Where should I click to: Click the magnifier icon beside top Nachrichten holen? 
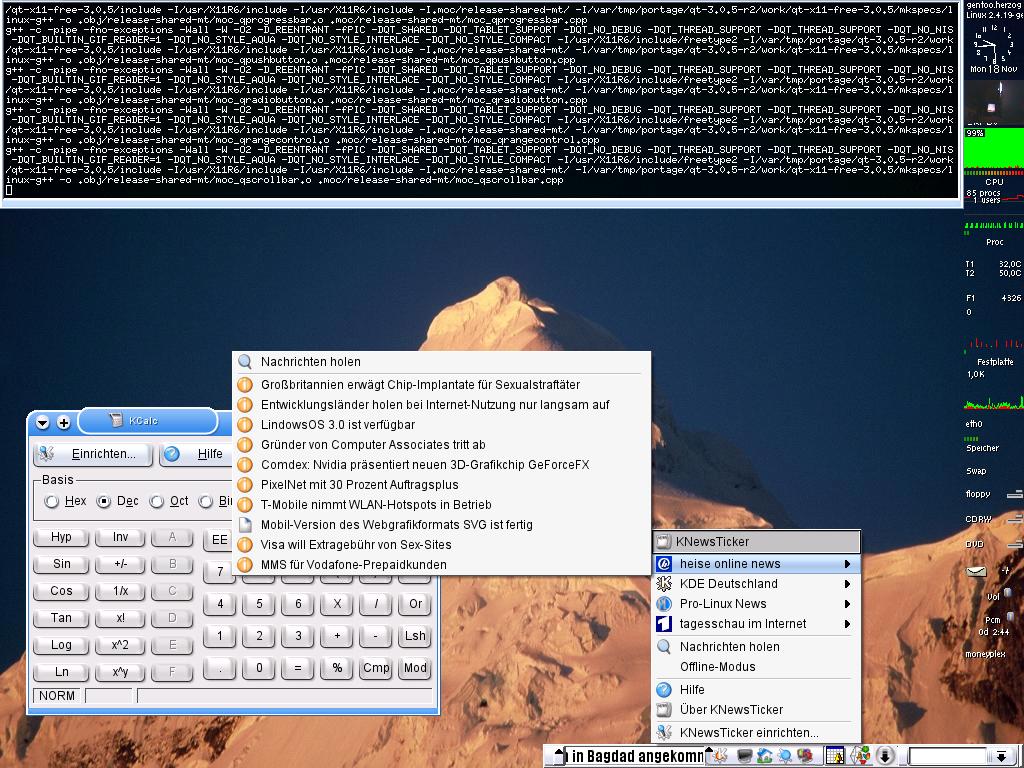click(245, 361)
